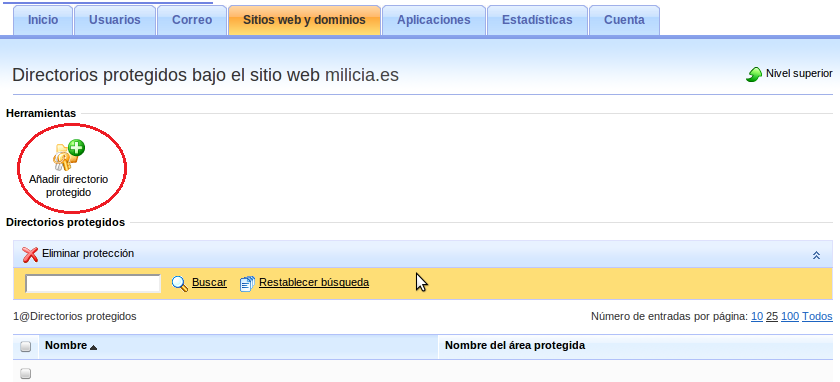Click the page title mentioning milicia.es
Viewport: 840px width, 382px height.
point(205,75)
